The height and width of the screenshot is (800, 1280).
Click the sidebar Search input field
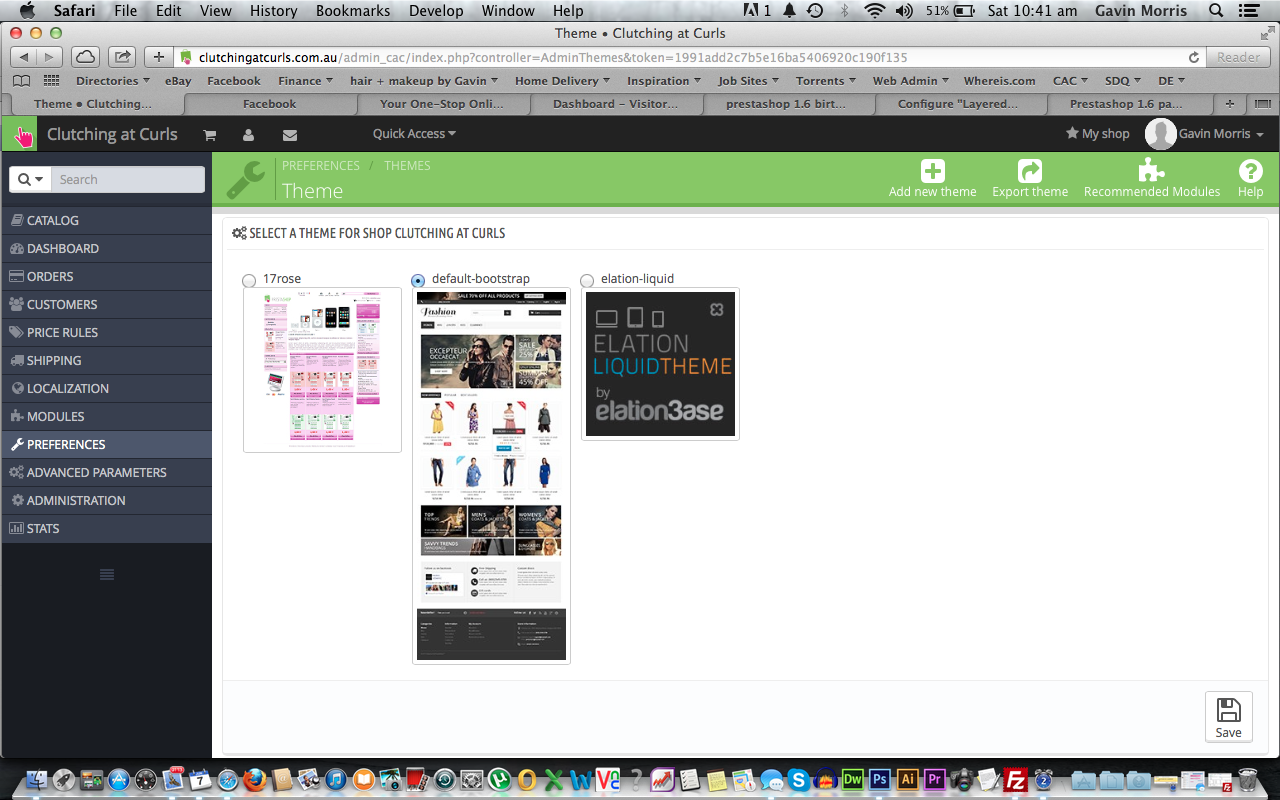[128, 180]
